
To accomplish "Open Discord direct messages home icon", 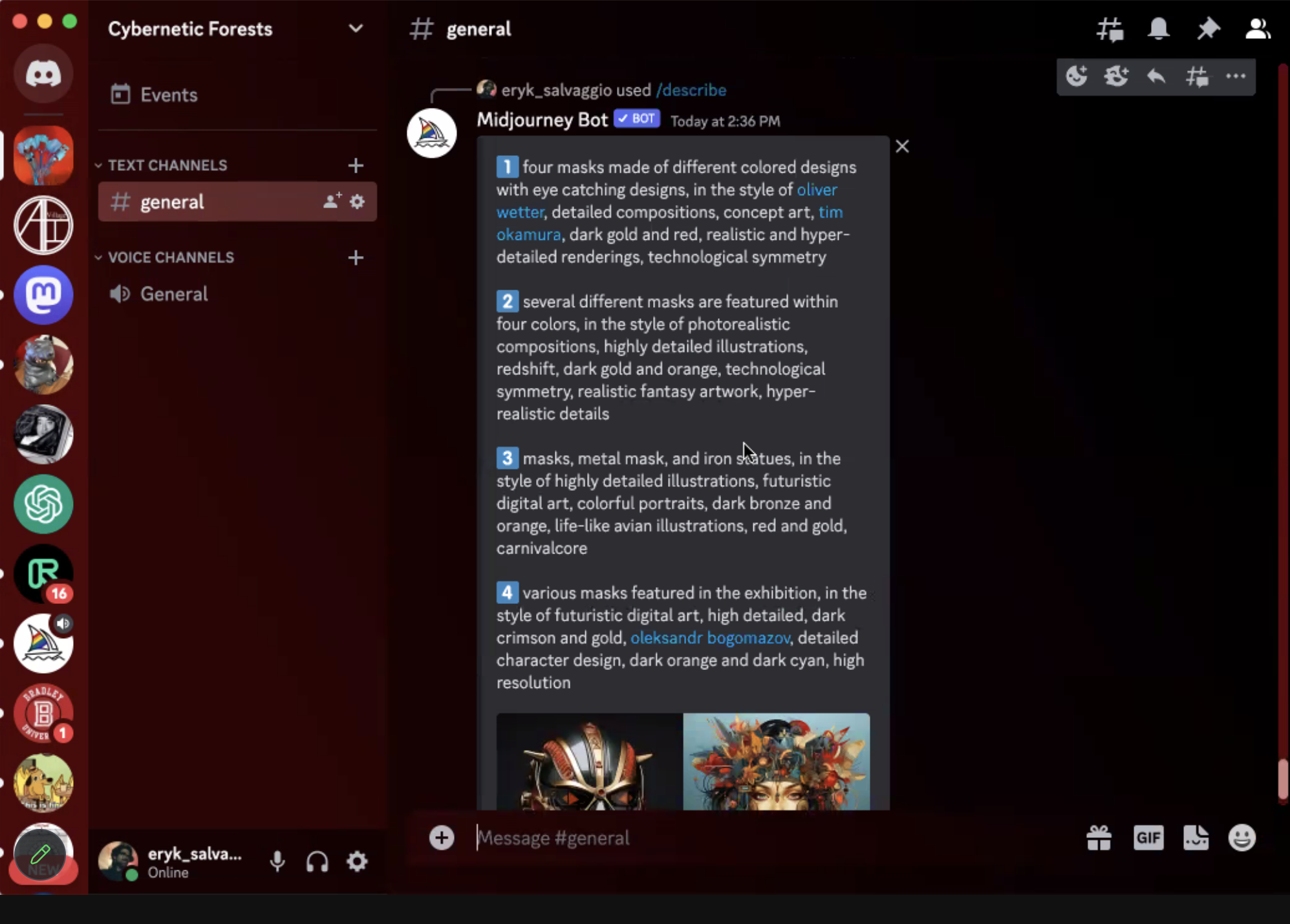I will click(43, 74).
